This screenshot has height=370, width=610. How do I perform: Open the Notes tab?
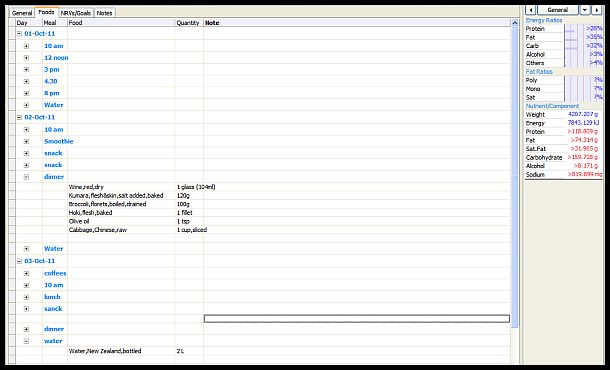tap(104, 13)
